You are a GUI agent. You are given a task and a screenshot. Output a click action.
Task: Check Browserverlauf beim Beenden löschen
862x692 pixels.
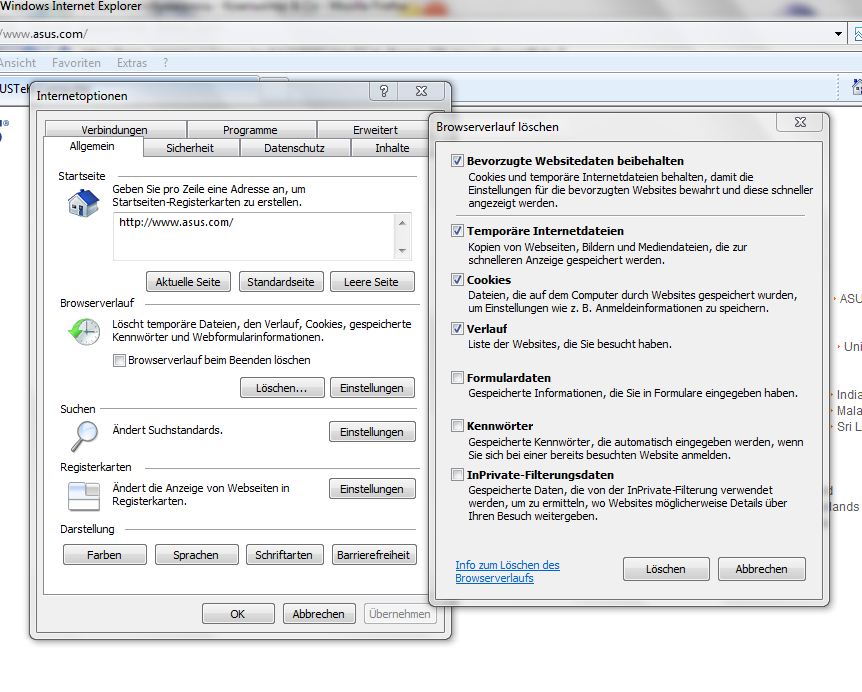[119, 360]
